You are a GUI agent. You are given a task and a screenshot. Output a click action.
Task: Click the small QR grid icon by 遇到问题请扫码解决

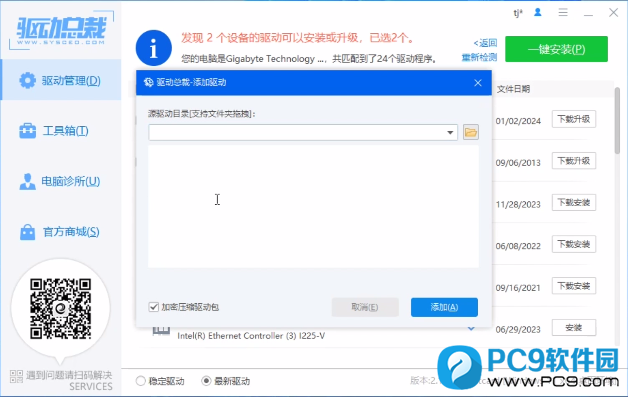pyautogui.click(x=16, y=376)
